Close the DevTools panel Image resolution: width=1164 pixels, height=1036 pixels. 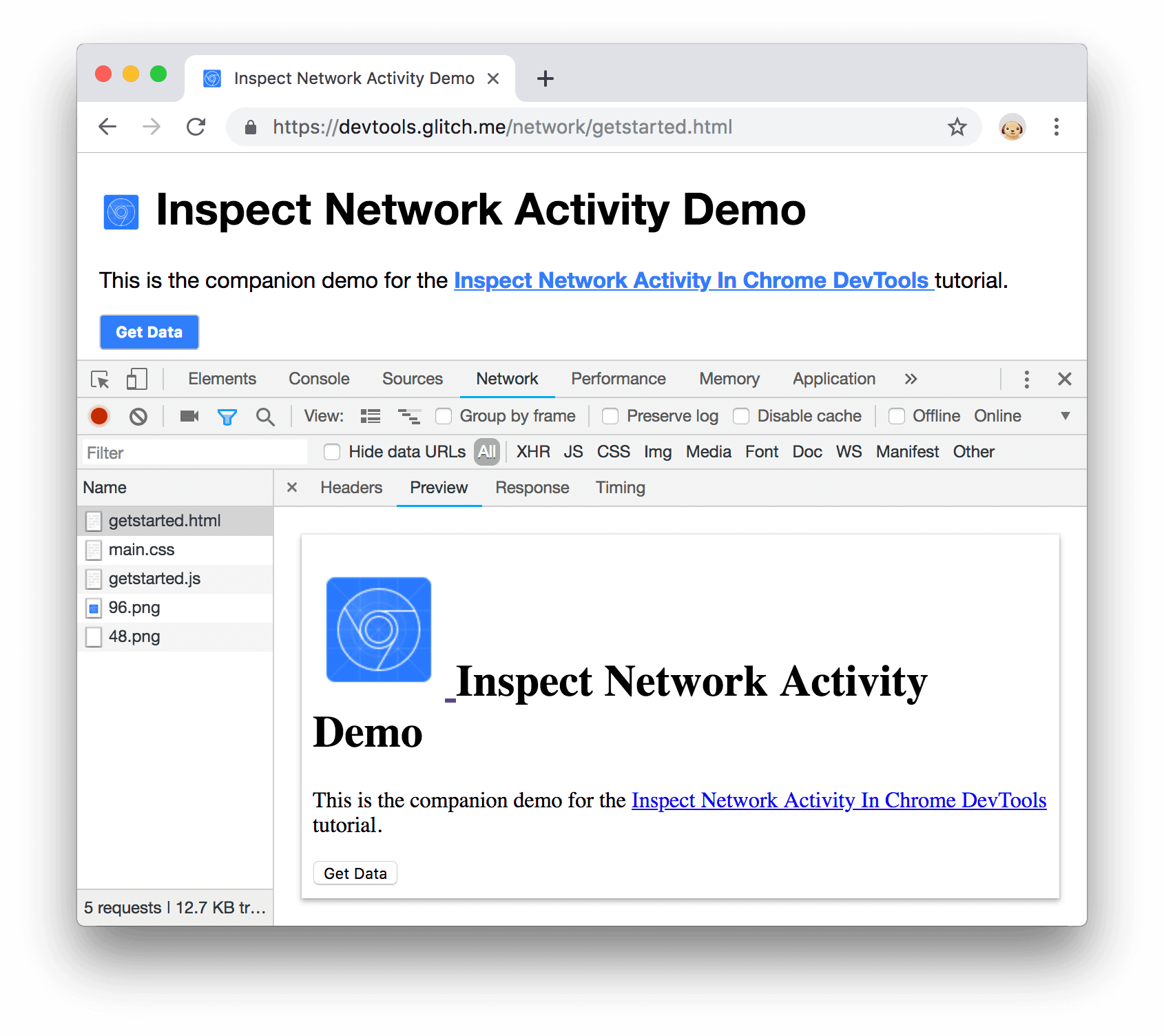[x=1065, y=379]
